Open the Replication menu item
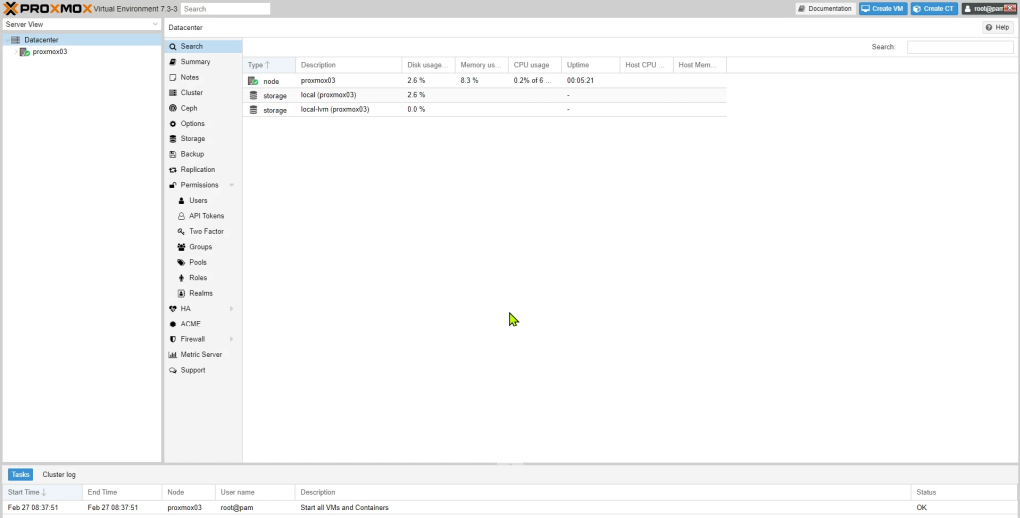The height and width of the screenshot is (518, 1020). click(x=203, y=170)
